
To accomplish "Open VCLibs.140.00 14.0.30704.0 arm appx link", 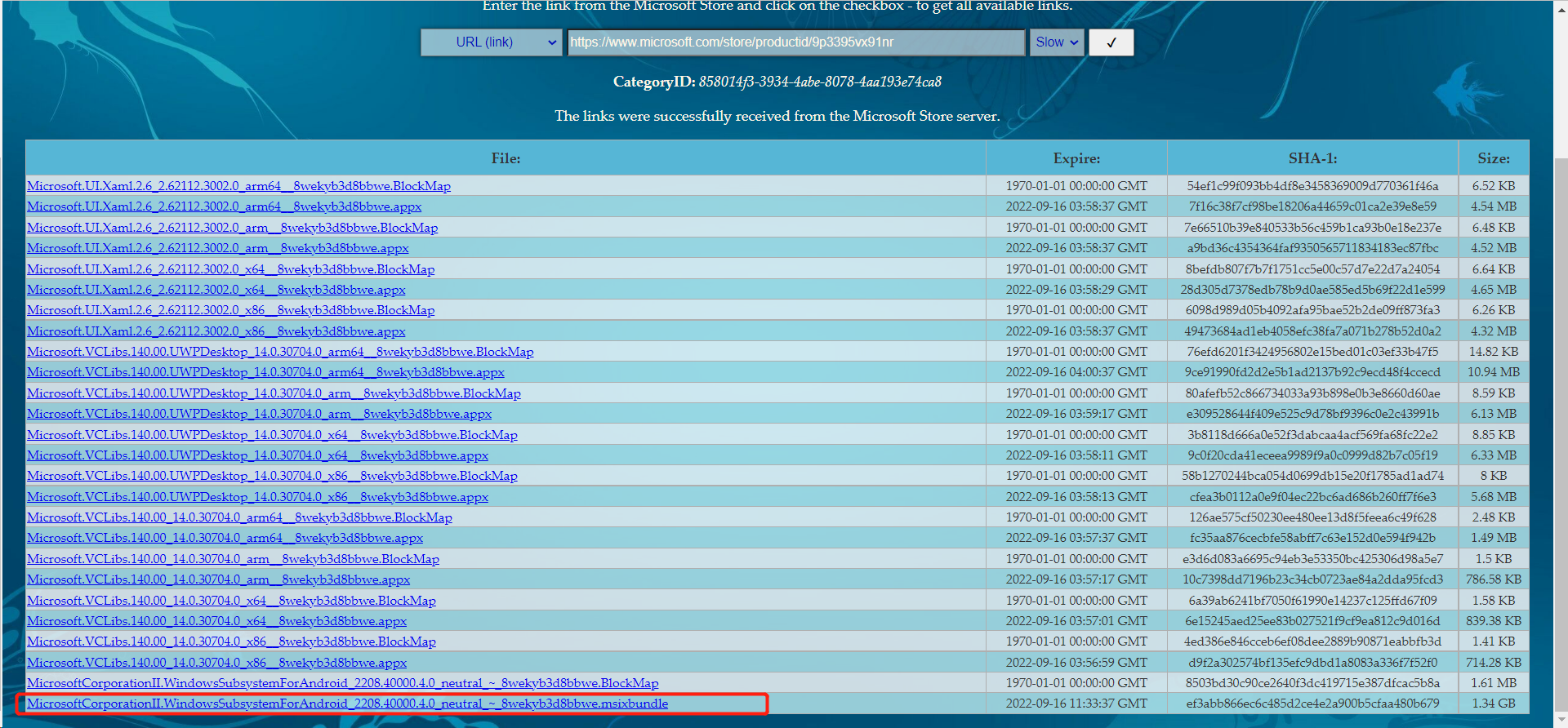I will click(218, 579).
